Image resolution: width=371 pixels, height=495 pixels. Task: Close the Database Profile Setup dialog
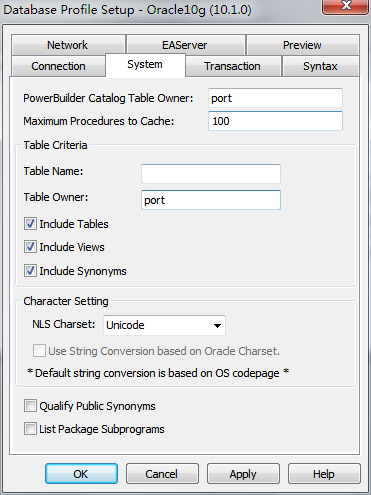click(x=346, y=6)
